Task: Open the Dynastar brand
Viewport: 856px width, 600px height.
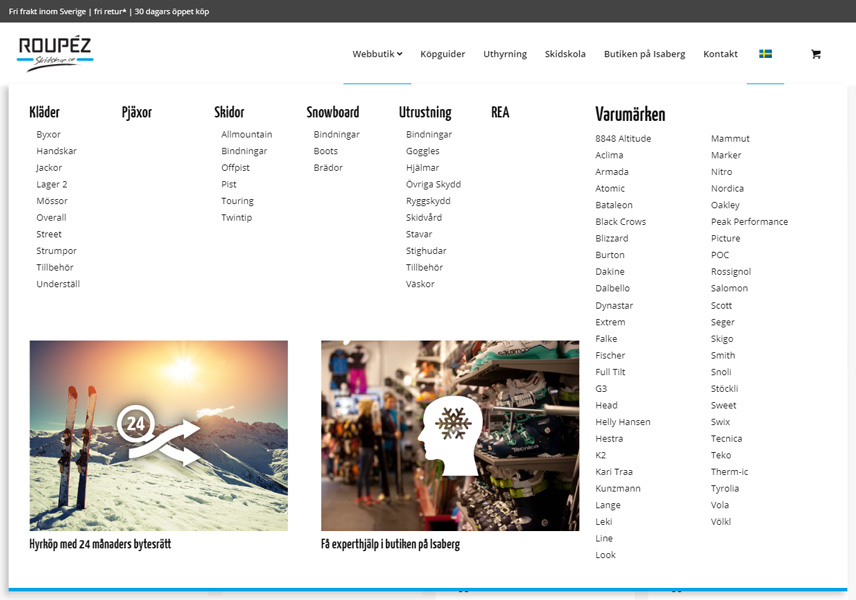Action: (x=614, y=306)
